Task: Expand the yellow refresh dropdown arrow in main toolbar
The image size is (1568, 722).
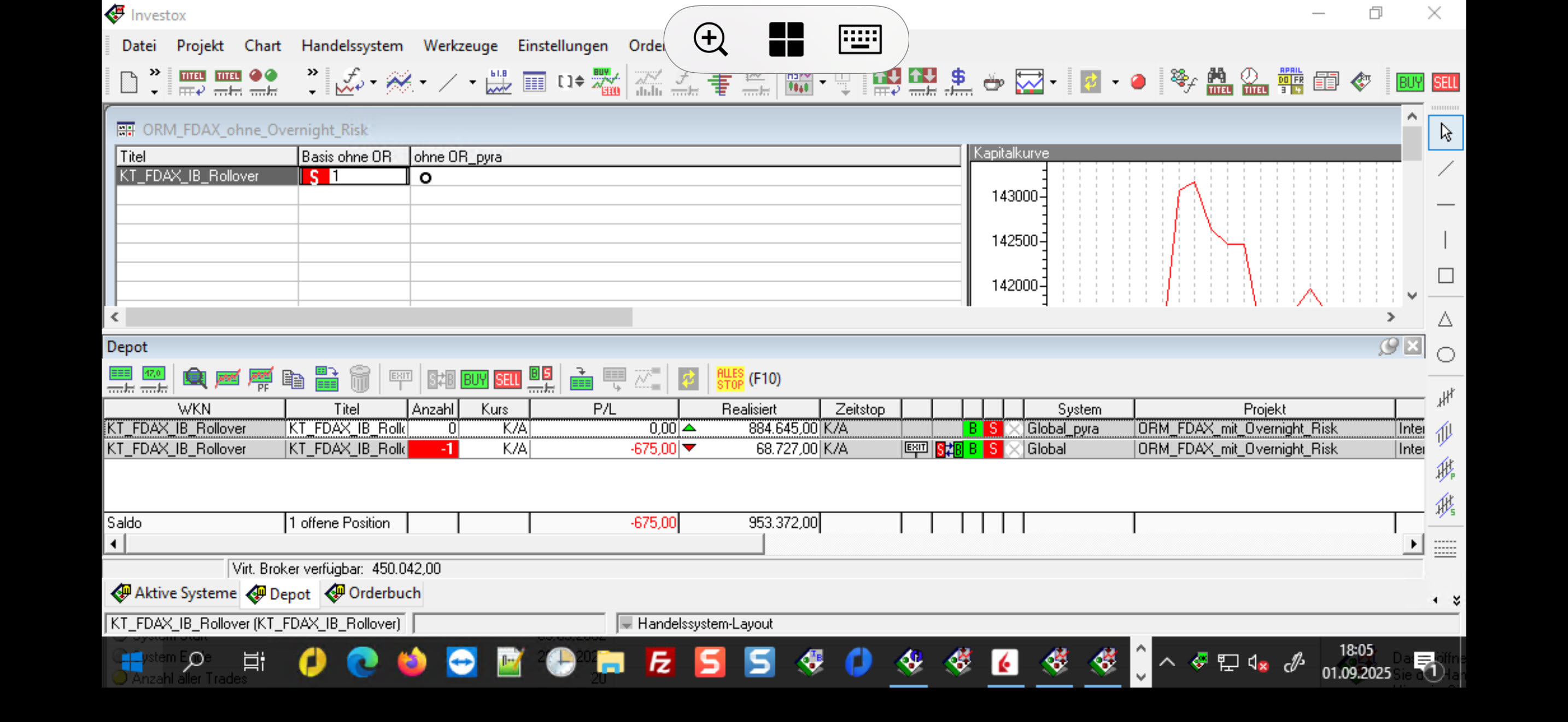Action: (1115, 81)
